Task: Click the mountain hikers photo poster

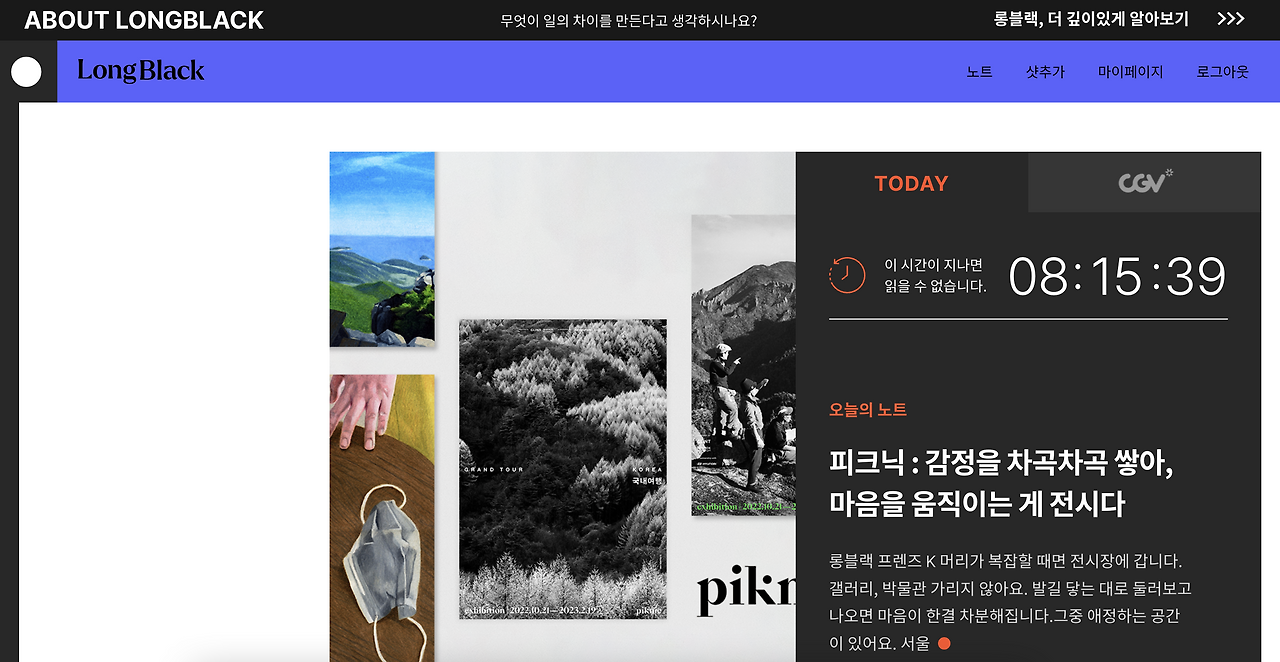Action: (x=743, y=365)
